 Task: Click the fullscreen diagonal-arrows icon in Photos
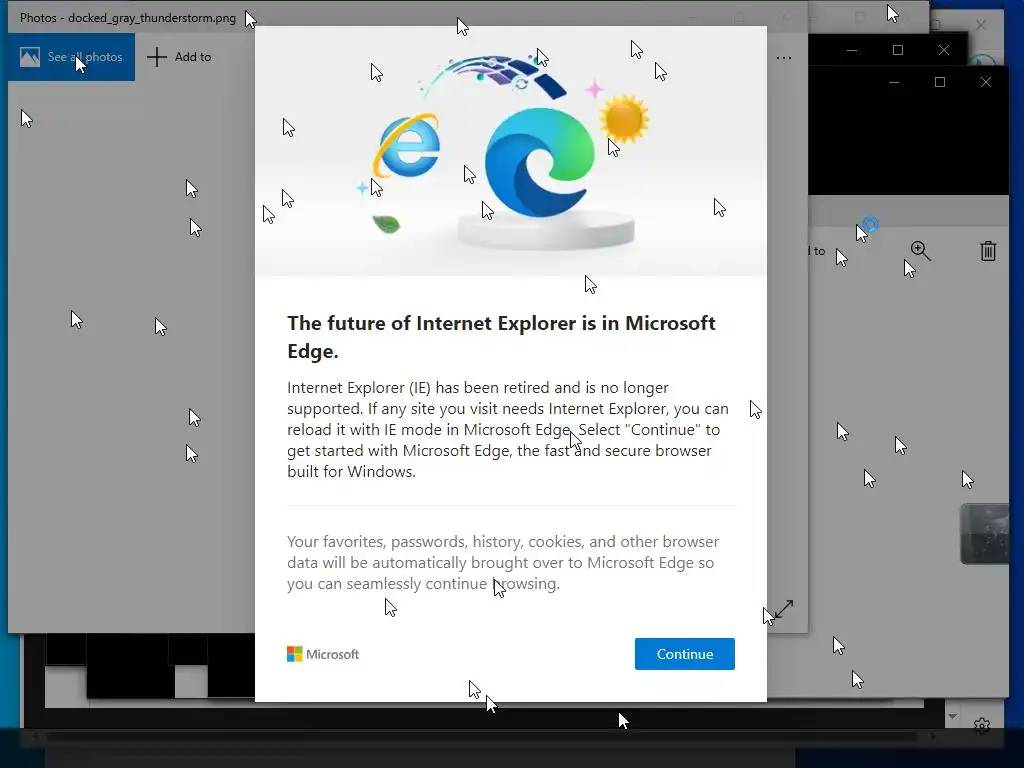point(784,609)
